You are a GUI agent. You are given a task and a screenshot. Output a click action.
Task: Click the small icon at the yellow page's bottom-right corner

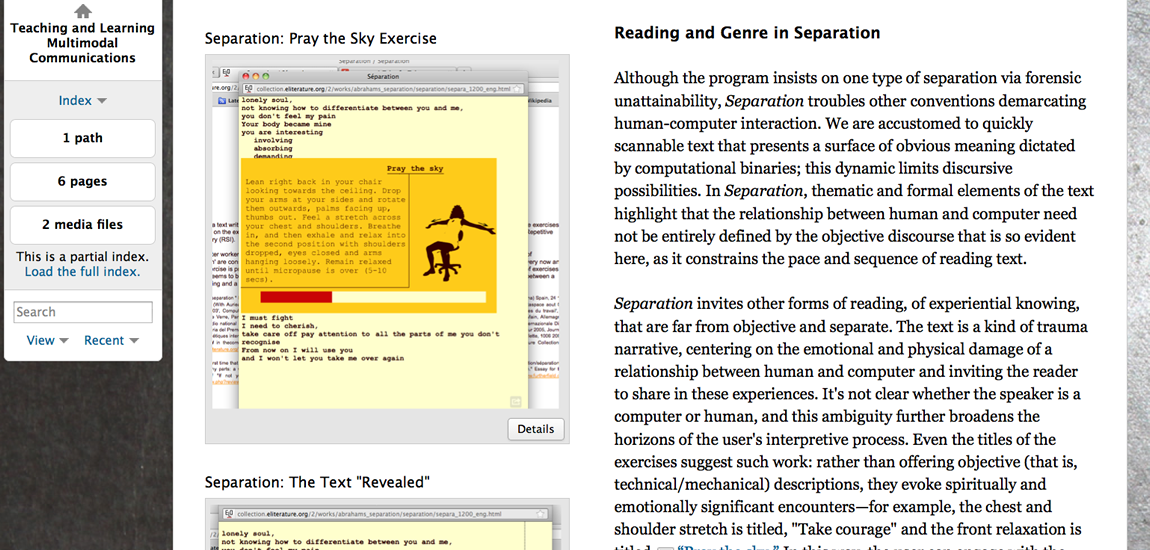point(516,401)
